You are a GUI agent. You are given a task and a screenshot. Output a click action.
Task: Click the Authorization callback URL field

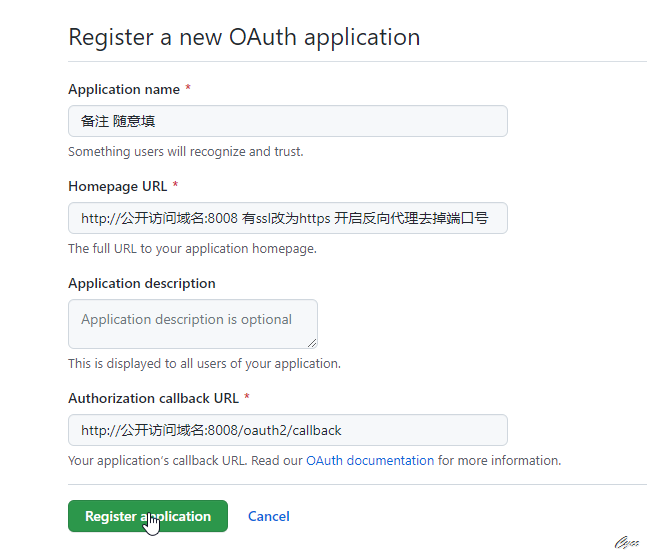(x=288, y=430)
